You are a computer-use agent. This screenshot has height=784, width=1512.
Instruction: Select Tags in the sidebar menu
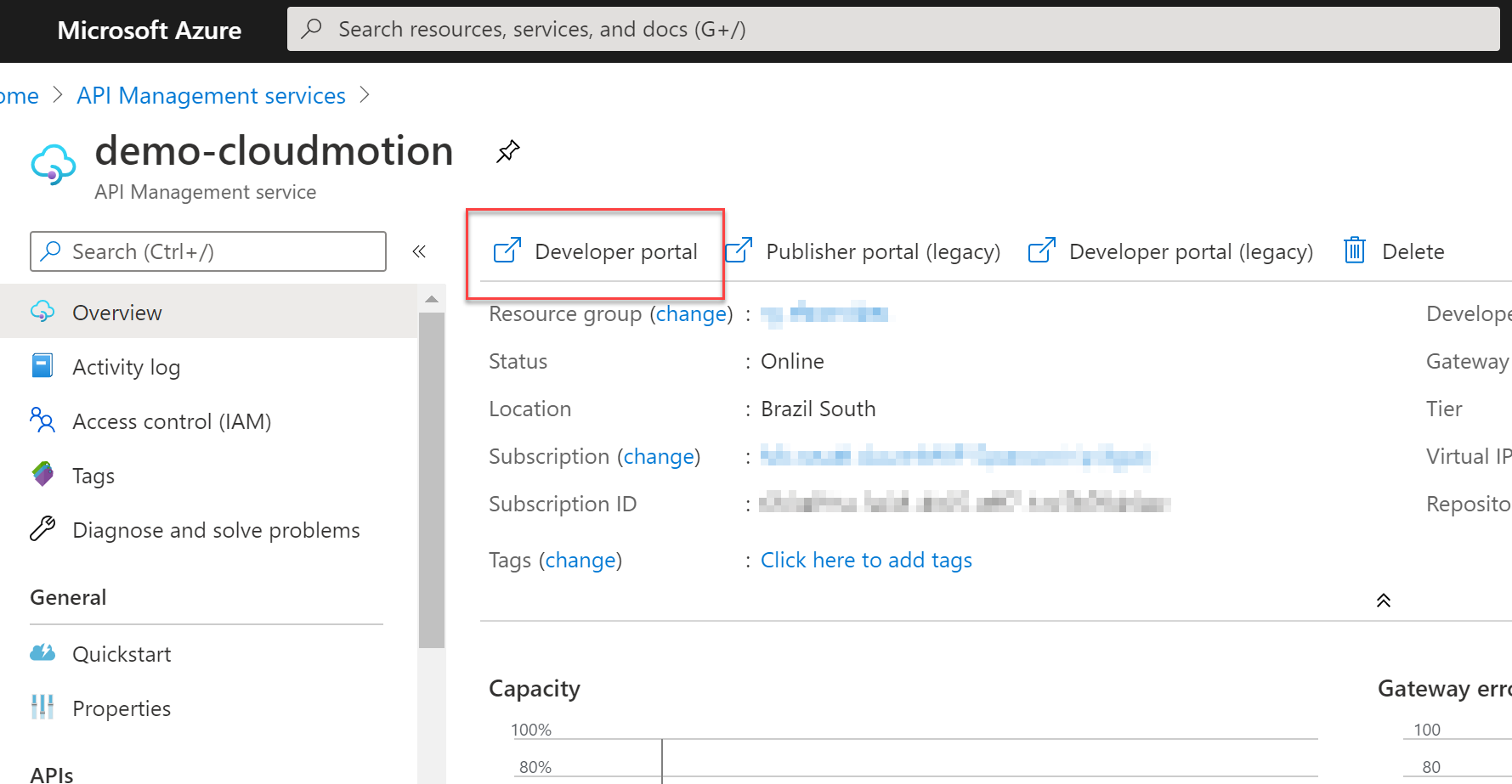(208, 475)
